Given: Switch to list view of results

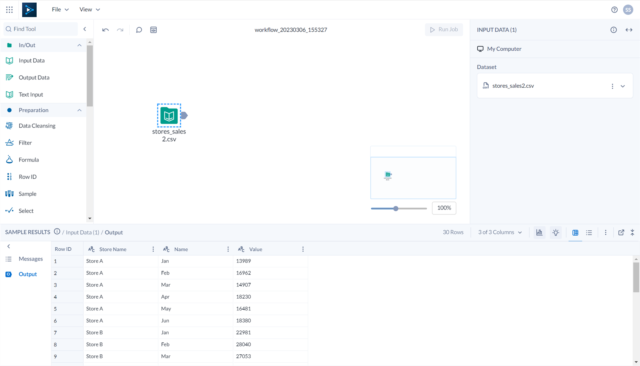Looking at the screenshot, I should click(x=589, y=233).
